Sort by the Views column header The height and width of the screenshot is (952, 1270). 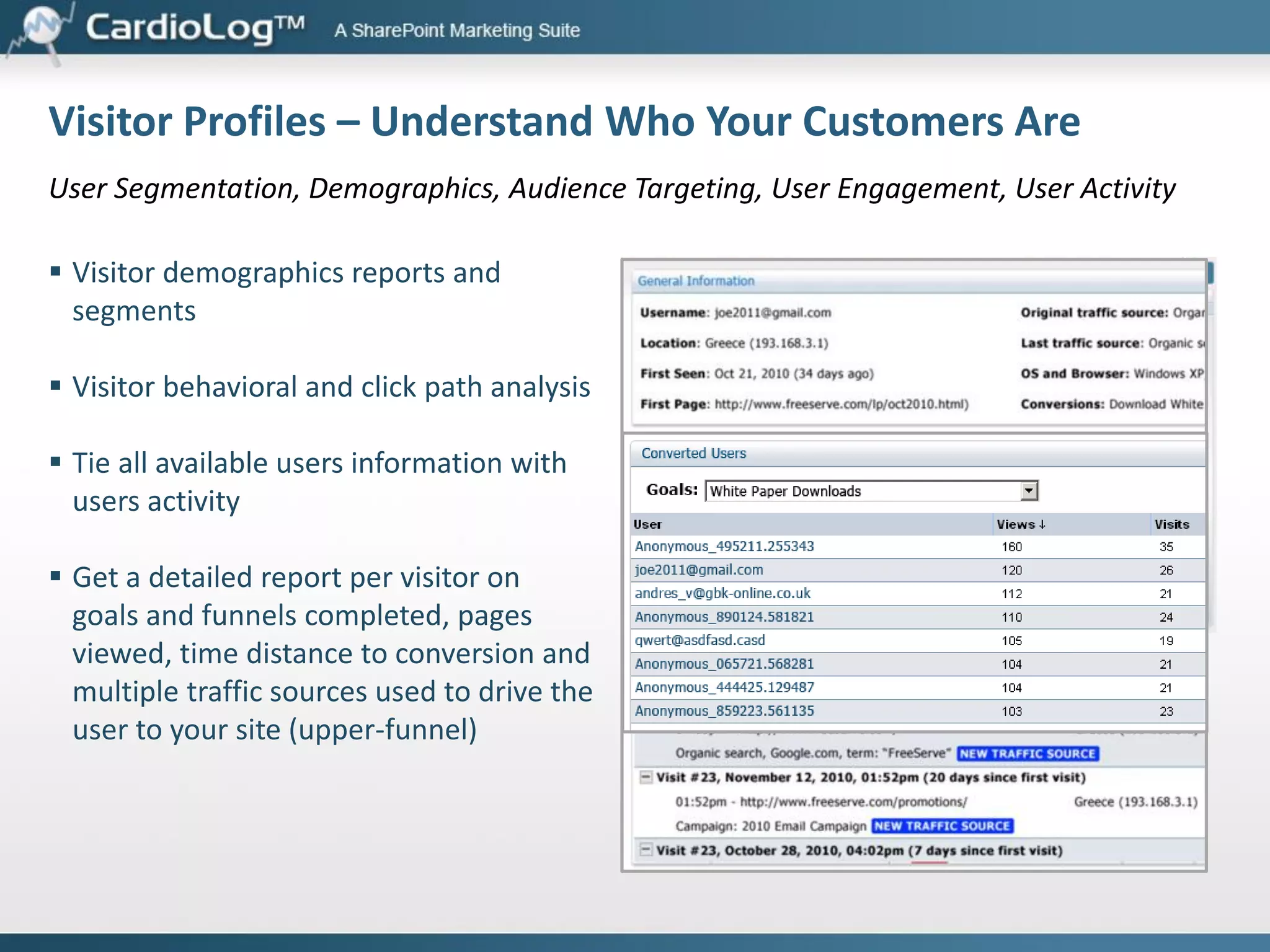[x=1021, y=524]
